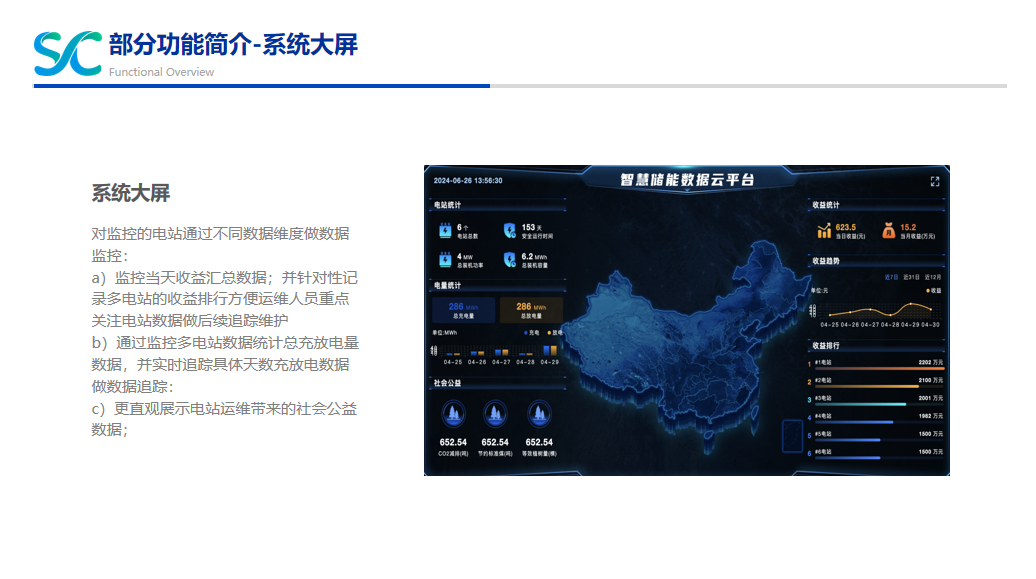Click the total installed power battery icon (4 MW)
Image resolution: width=1036 pixels, height=579 pixels.
point(445,260)
